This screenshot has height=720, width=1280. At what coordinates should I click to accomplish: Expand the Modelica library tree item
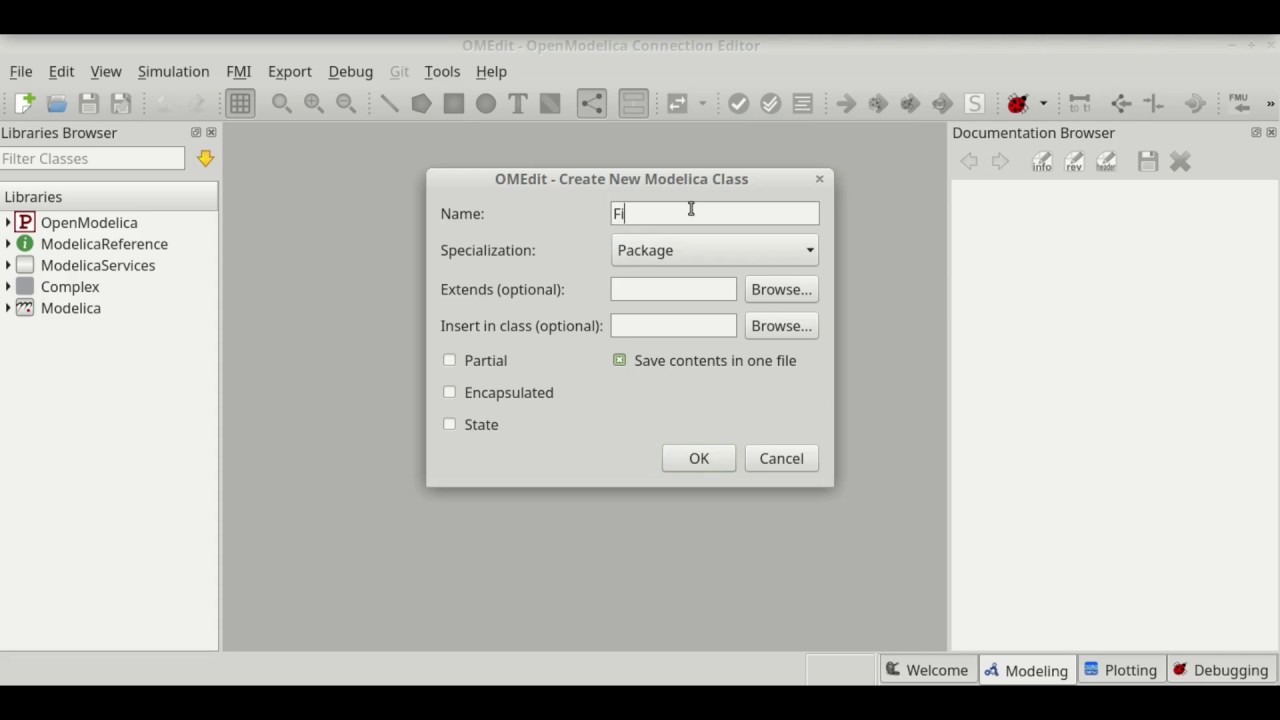click(x=8, y=308)
